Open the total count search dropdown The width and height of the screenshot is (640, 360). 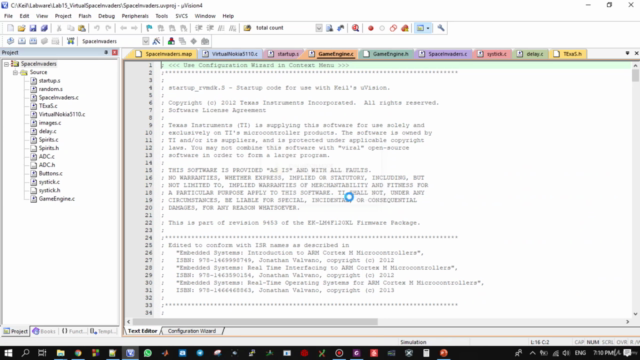point(319,28)
